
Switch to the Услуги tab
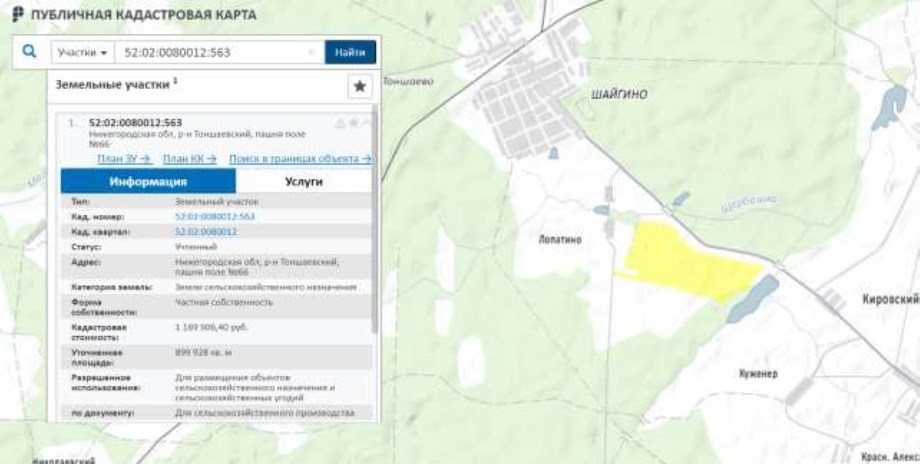(303, 182)
